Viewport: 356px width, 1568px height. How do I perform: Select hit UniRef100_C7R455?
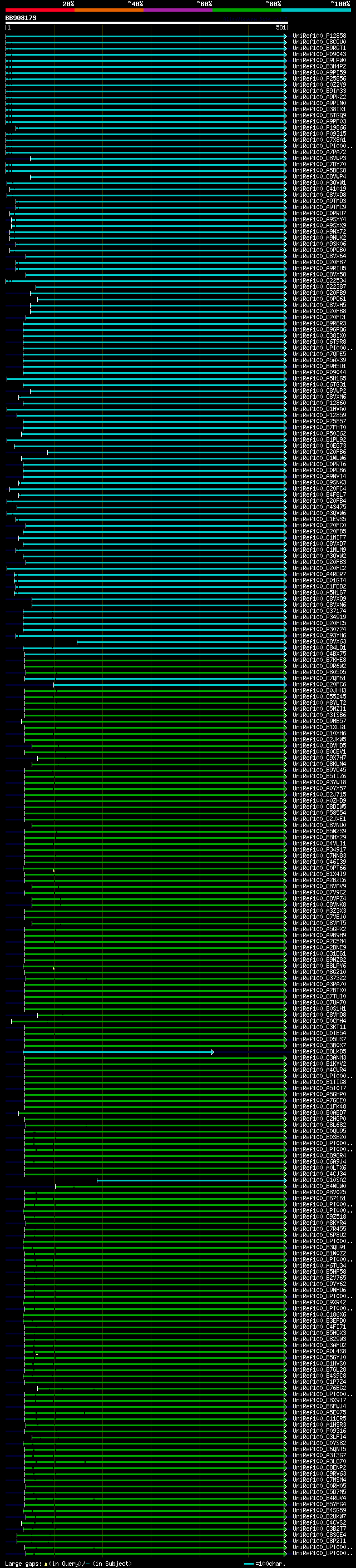click(x=319, y=1229)
